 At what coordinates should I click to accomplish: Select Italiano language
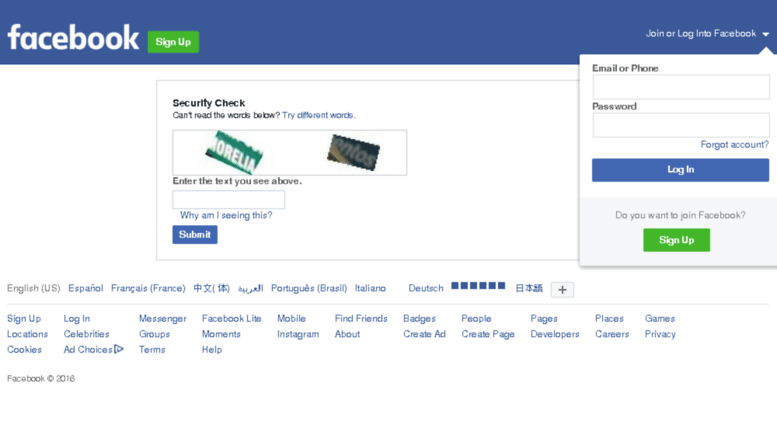coord(370,288)
